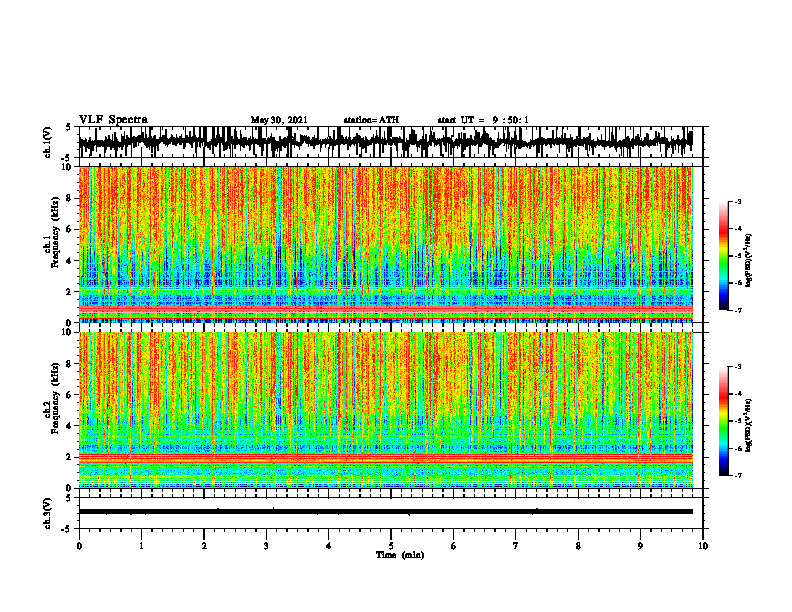
Task: Click time axis tick label "10"
Action: coord(703,546)
